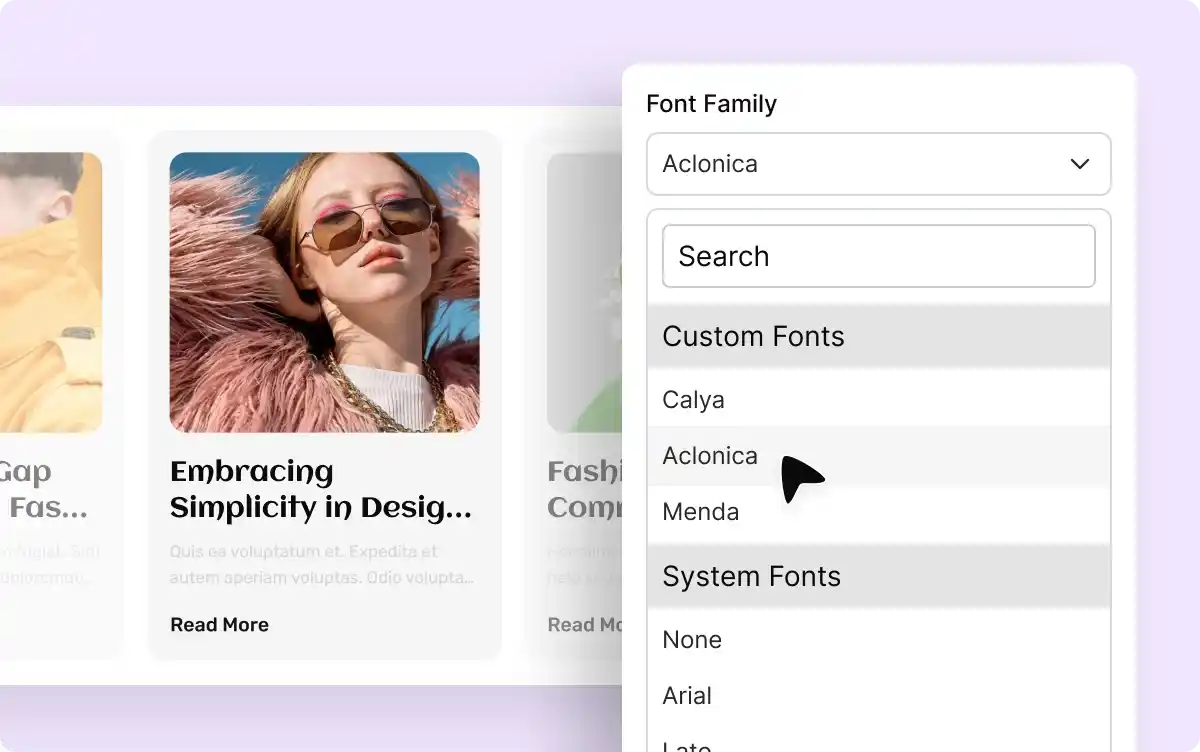
Task: Select the Calya custom font
Action: (x=693, y=400)
